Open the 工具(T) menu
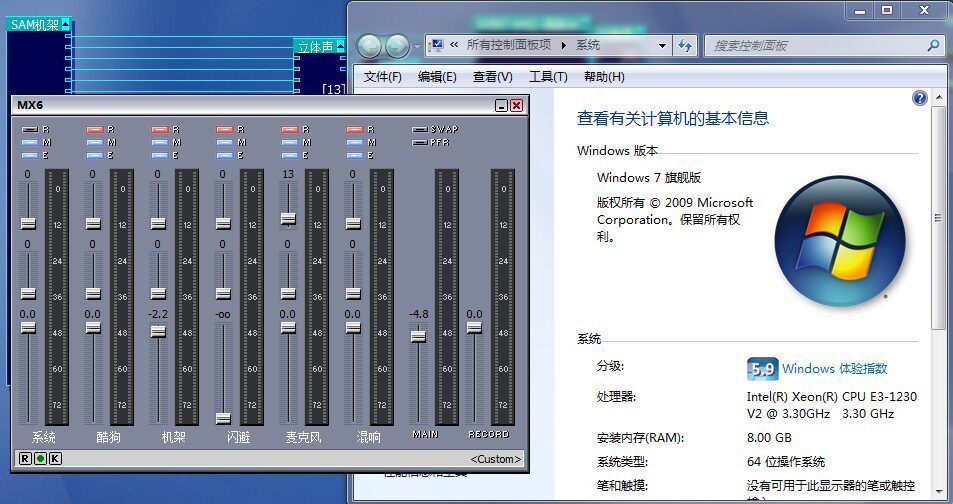Screen dimensions: 953x504 click(x=548, y=77)
